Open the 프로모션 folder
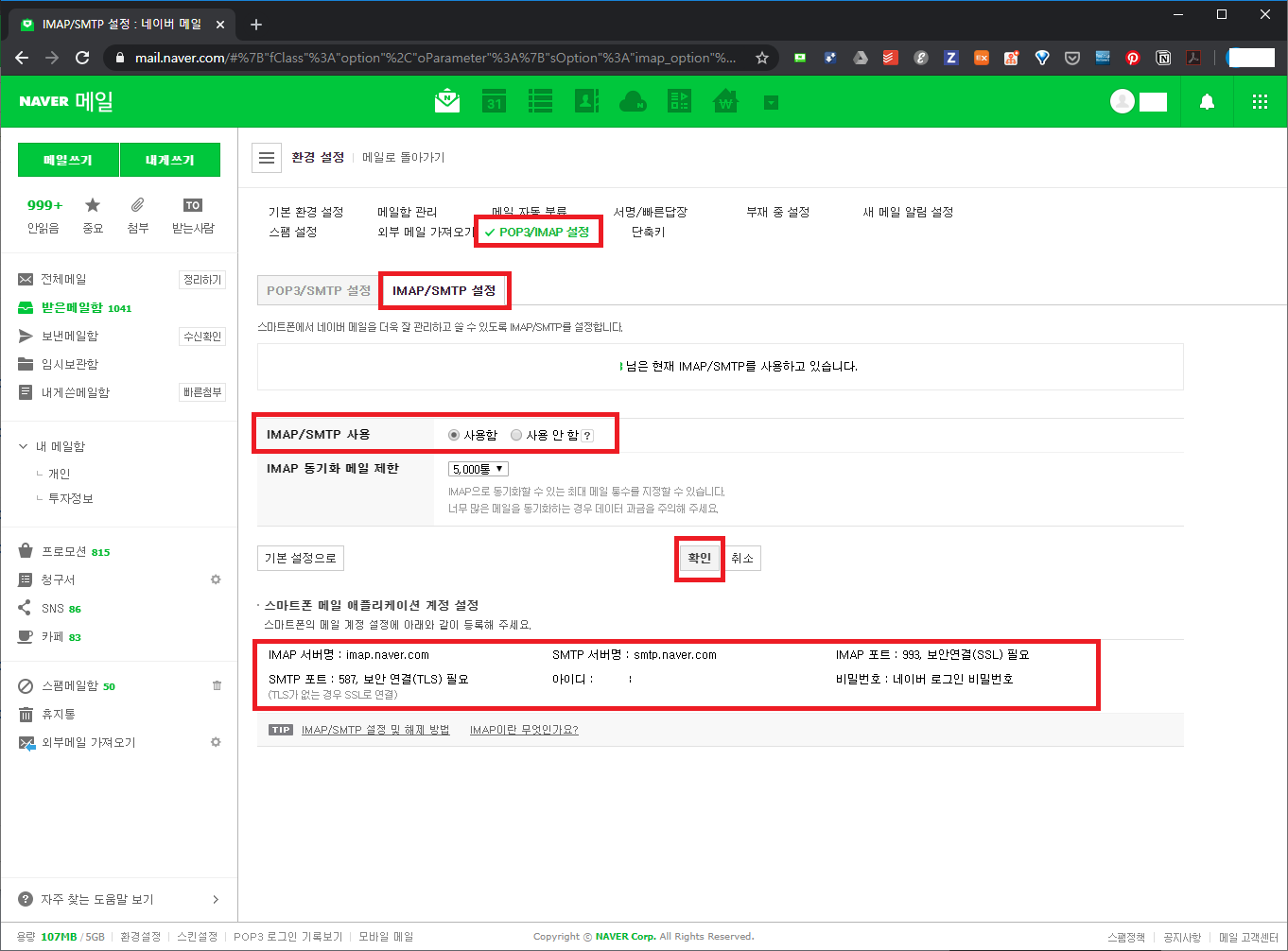This screenshot has width=1288, height=951. 63,551
